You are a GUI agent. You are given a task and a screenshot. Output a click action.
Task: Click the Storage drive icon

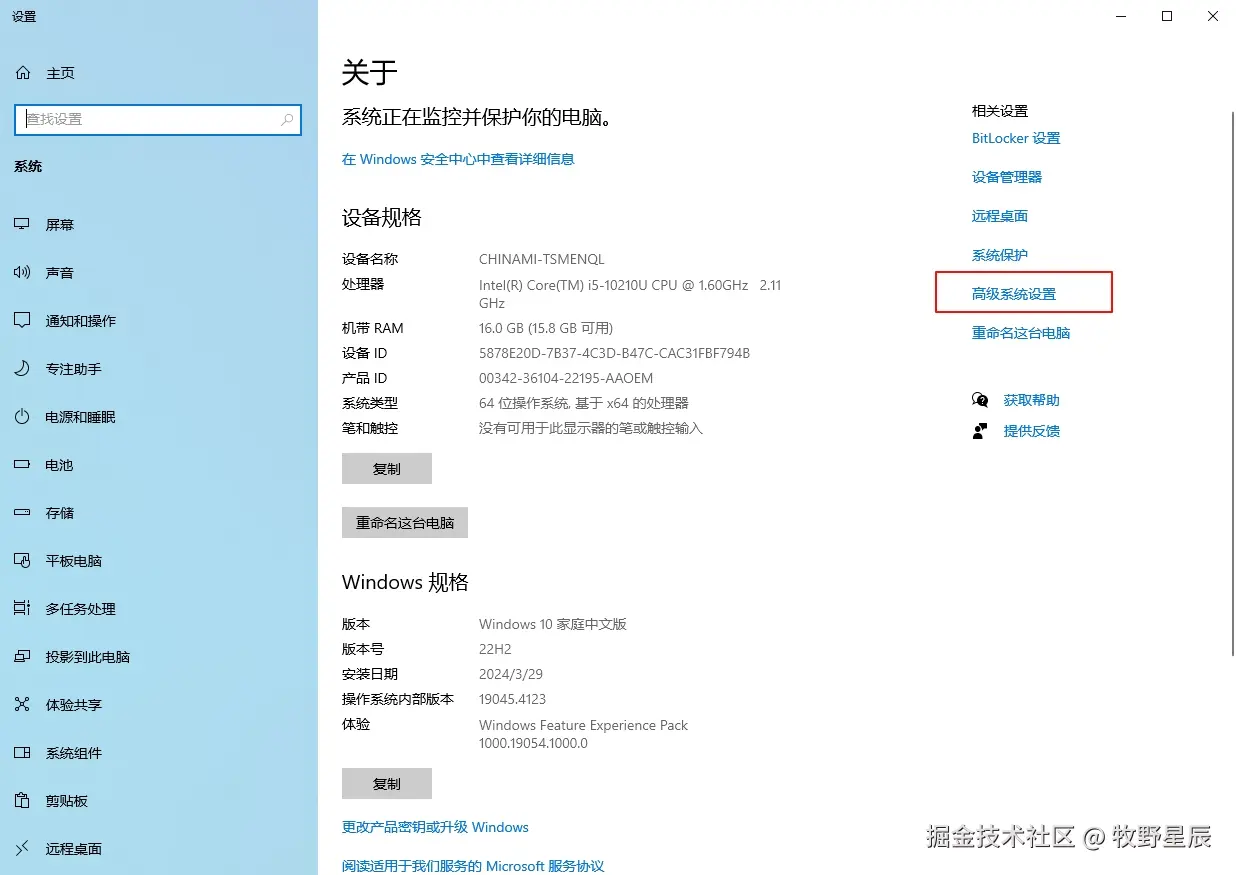tap(22, 513)
